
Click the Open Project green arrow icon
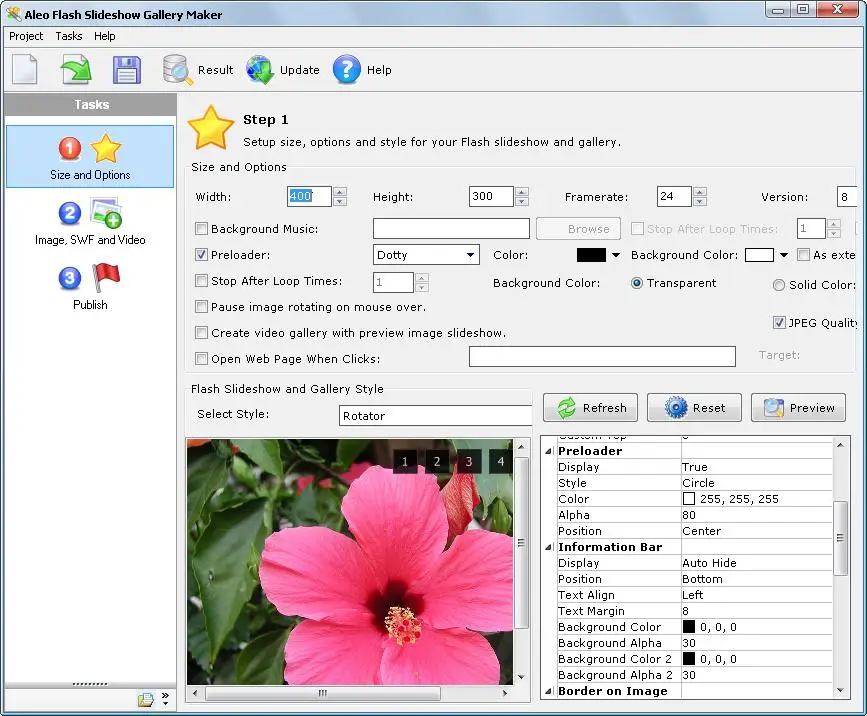76,70
